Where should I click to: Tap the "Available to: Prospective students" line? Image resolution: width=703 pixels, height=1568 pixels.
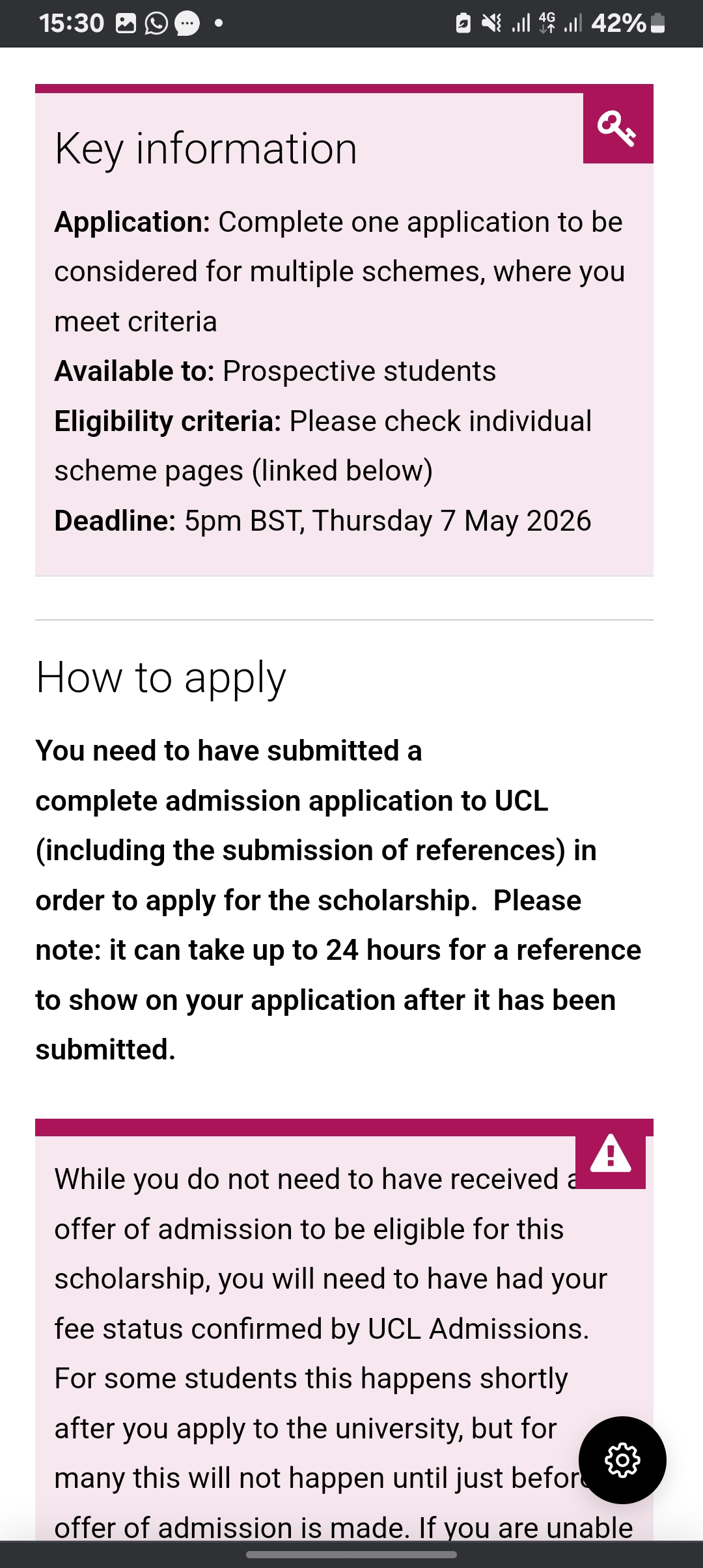click(x=275, y=371)
